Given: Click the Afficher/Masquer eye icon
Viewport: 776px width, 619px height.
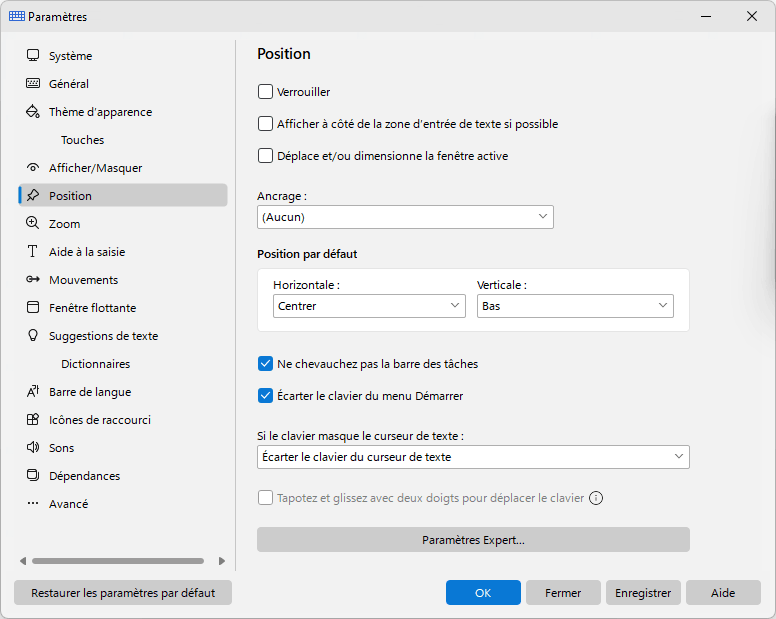Looking at the screenshot, I should 33,168.
